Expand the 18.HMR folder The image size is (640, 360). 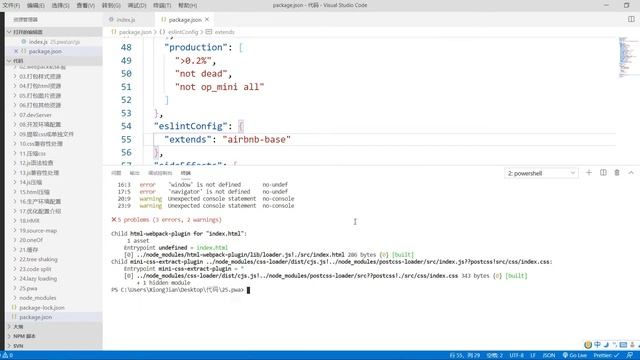pyautogui.click(x=53, y=221)
